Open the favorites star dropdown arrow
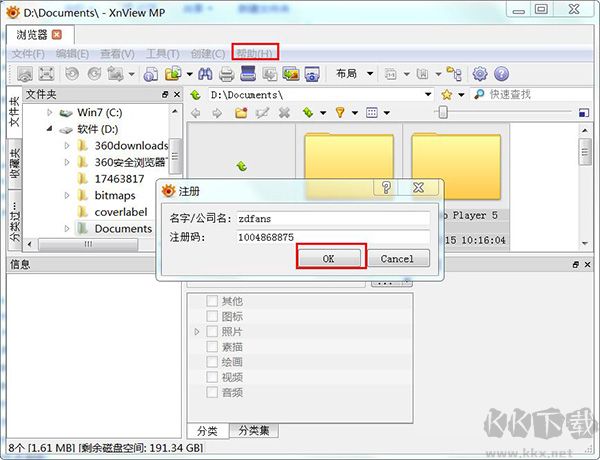 (x=461, y=95)
